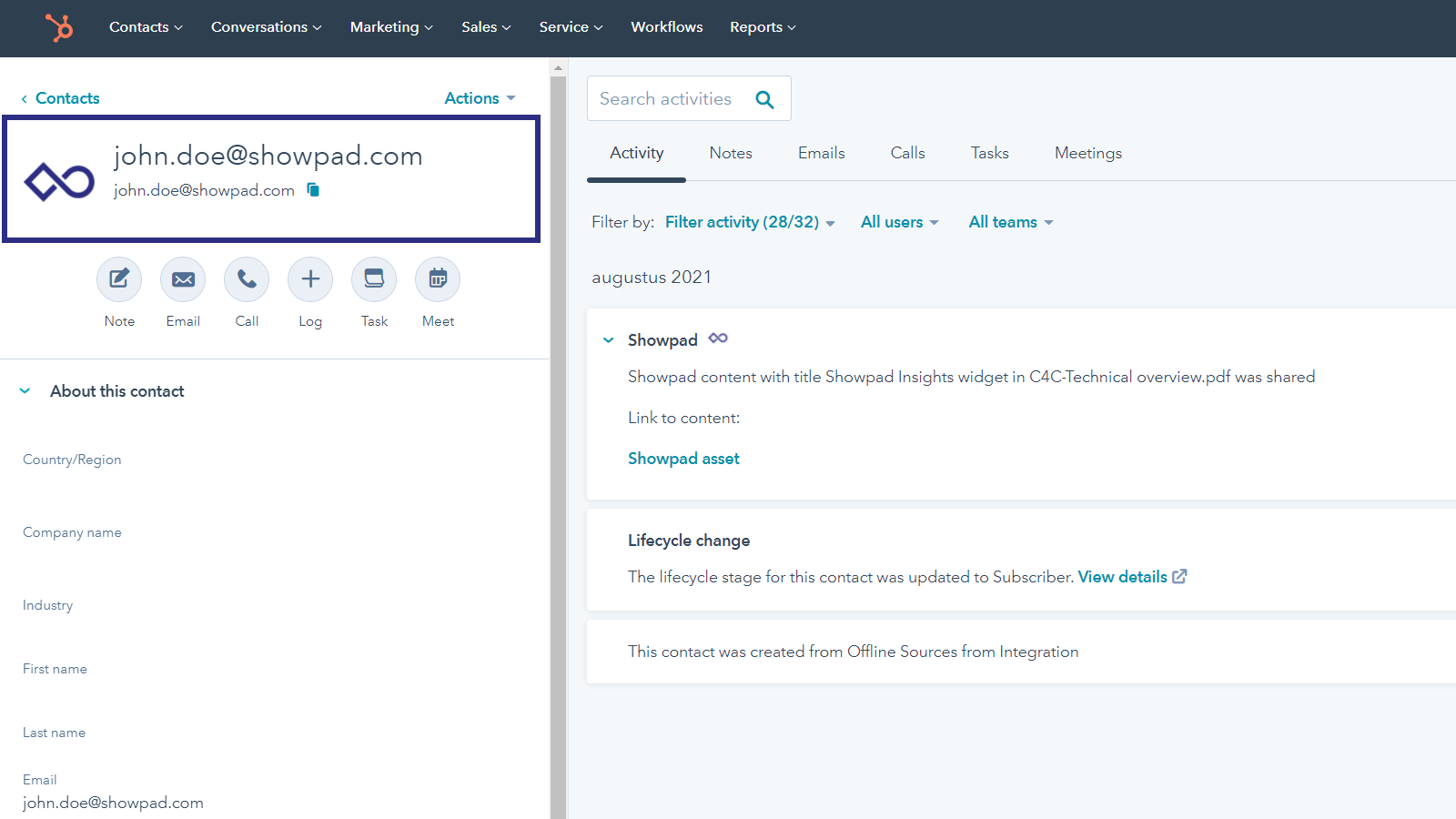1456x819 pixels.
Task: Go back to Contacts list
Action: pyautogui.click(x=60, y=98)
